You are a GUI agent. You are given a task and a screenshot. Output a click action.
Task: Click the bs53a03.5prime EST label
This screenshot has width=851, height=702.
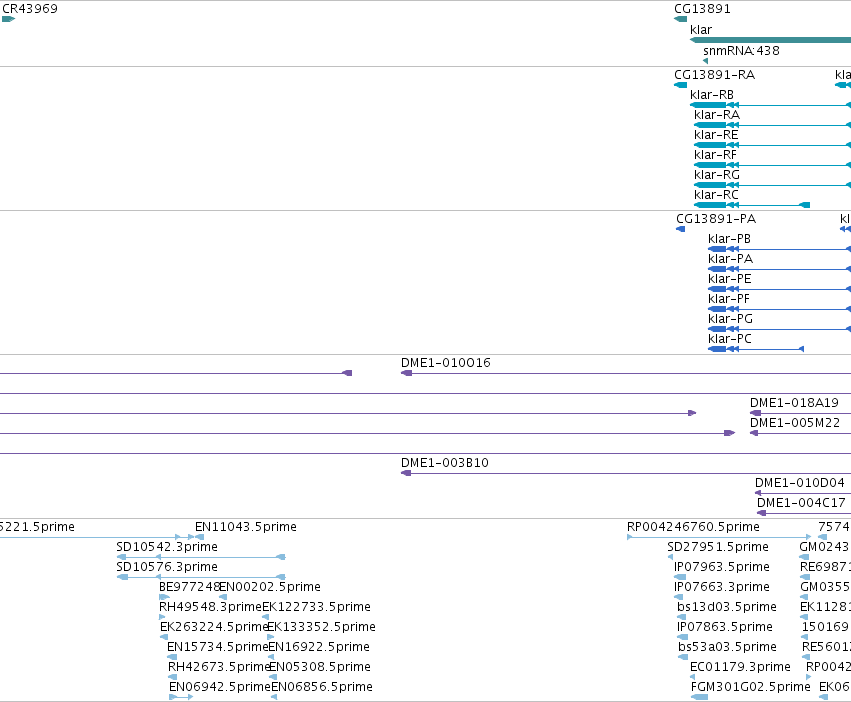[x=727, y=648]
